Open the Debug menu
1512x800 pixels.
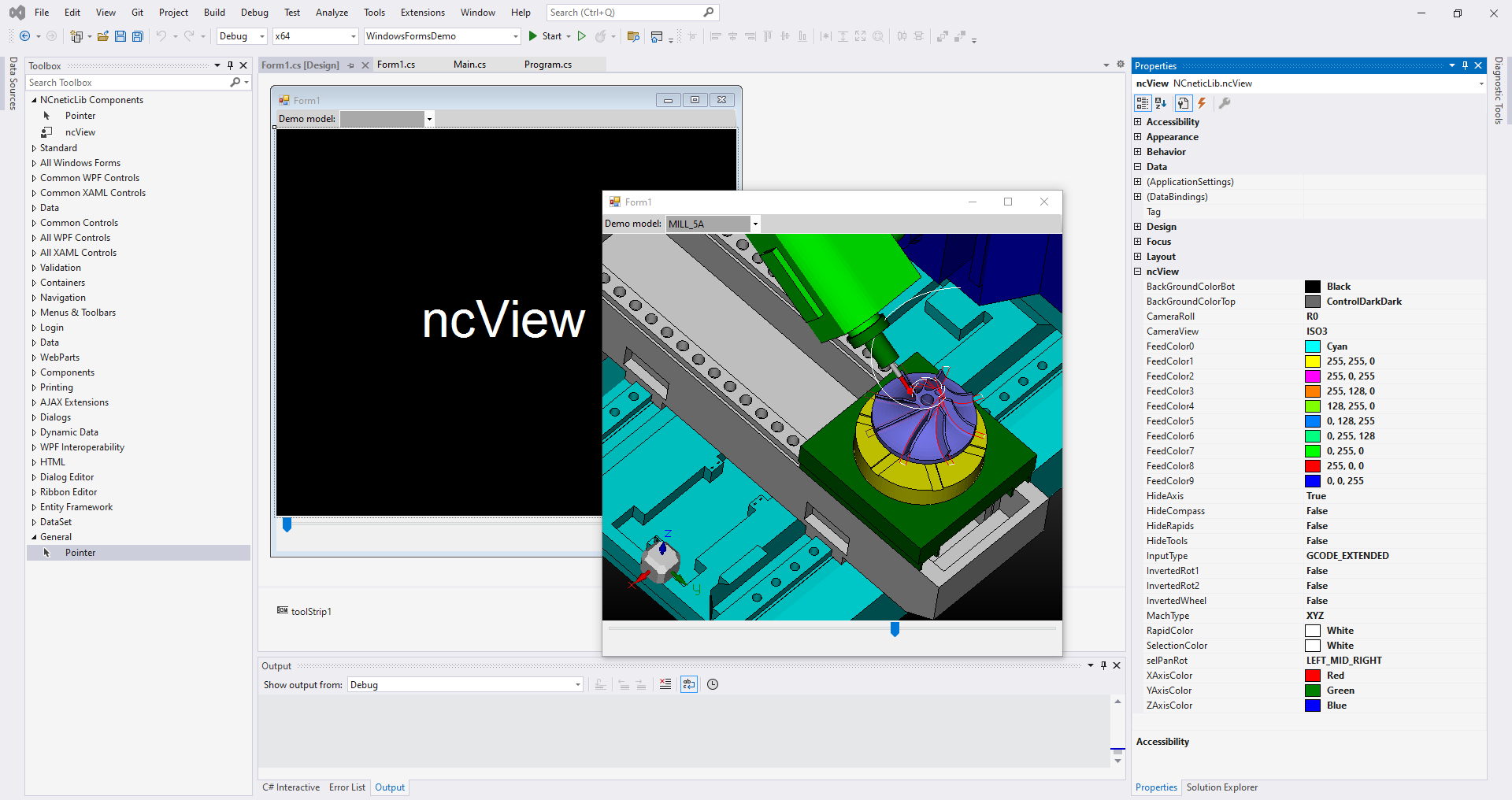pyautogui.click(x=254, y=13)
